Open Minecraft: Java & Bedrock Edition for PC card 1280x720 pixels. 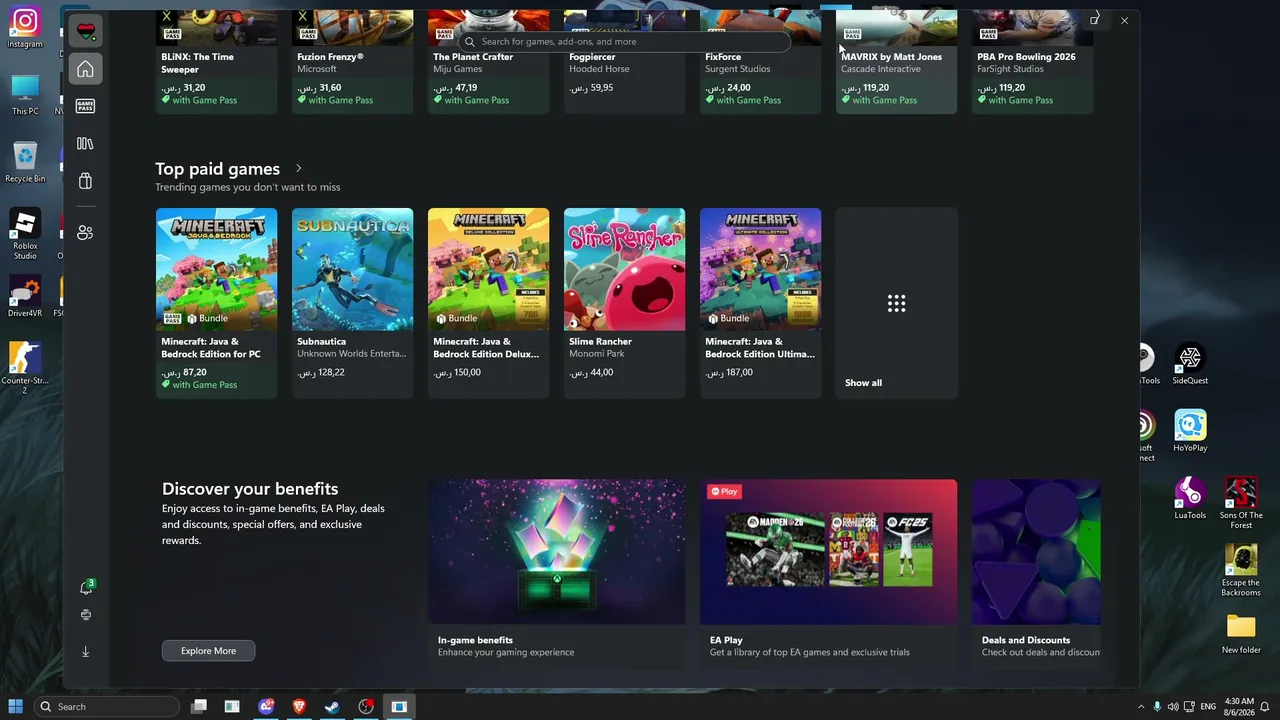pos(216,303)
